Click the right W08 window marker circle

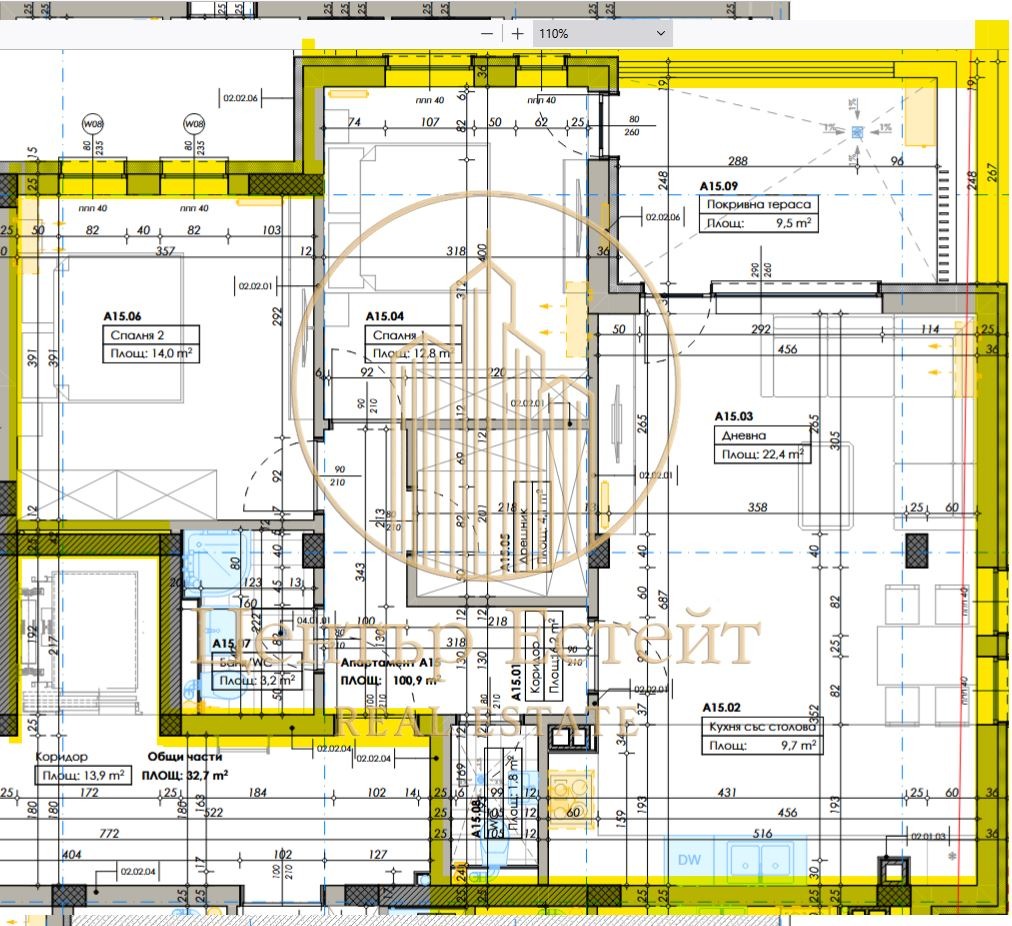tap(193, 124)
